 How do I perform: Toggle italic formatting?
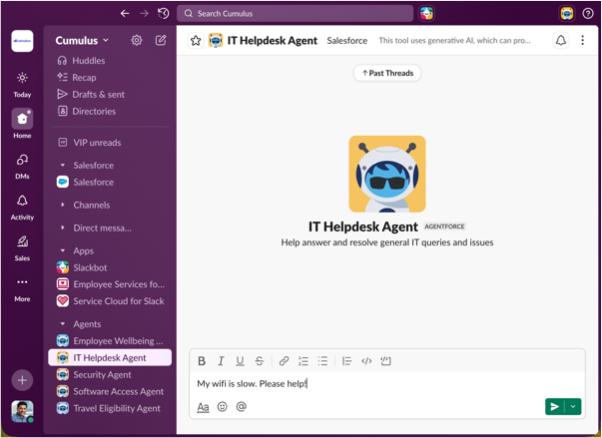221,361
